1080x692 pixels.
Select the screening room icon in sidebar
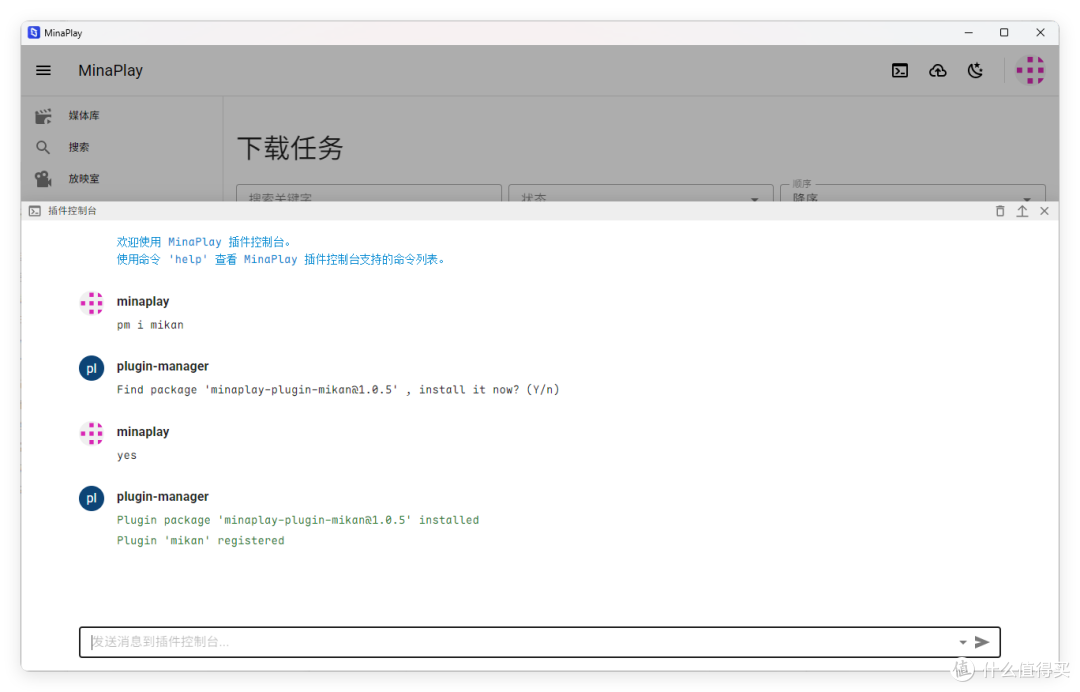pos(43,178)
